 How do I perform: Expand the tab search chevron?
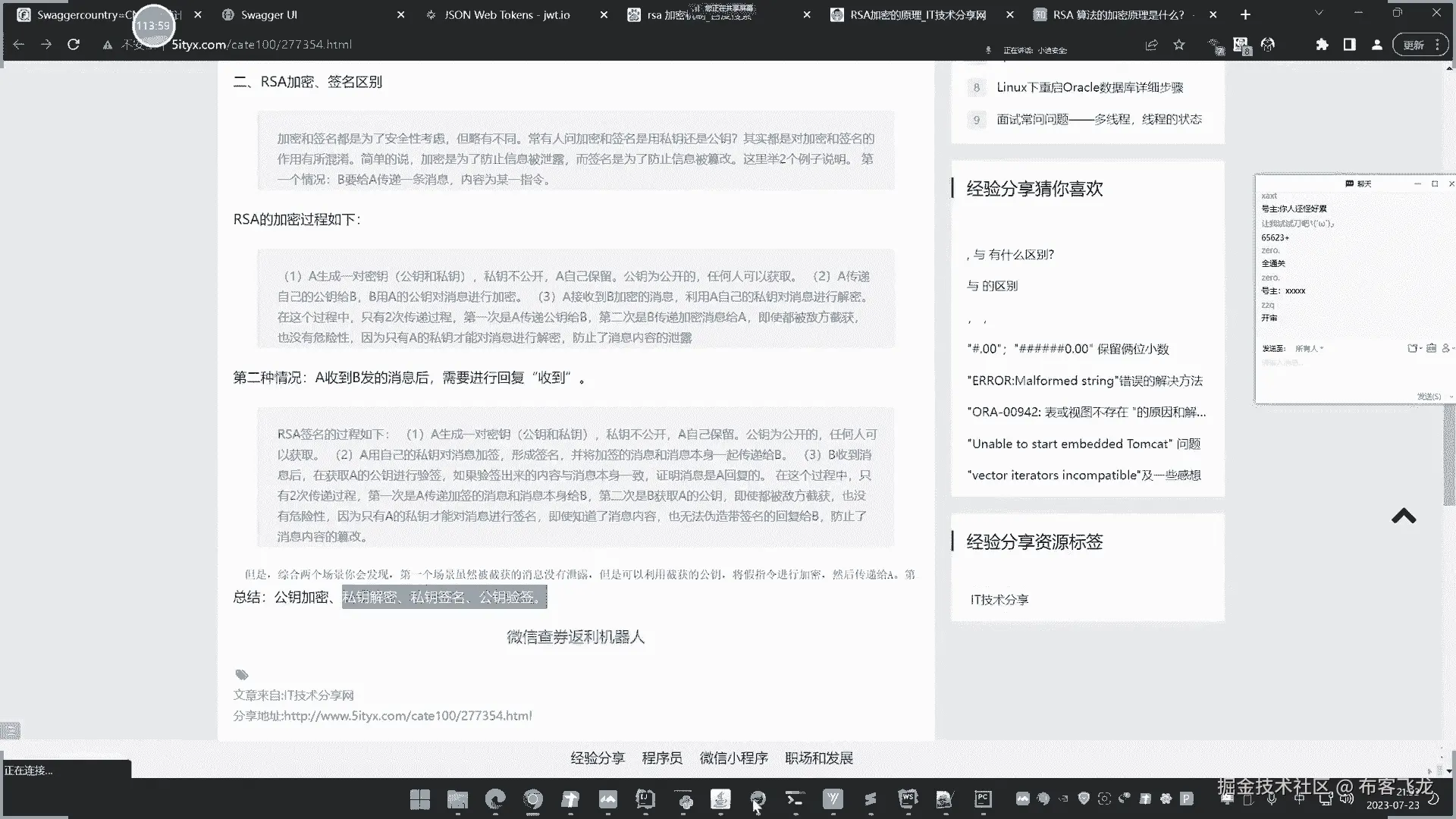[x=1318, y=14]
